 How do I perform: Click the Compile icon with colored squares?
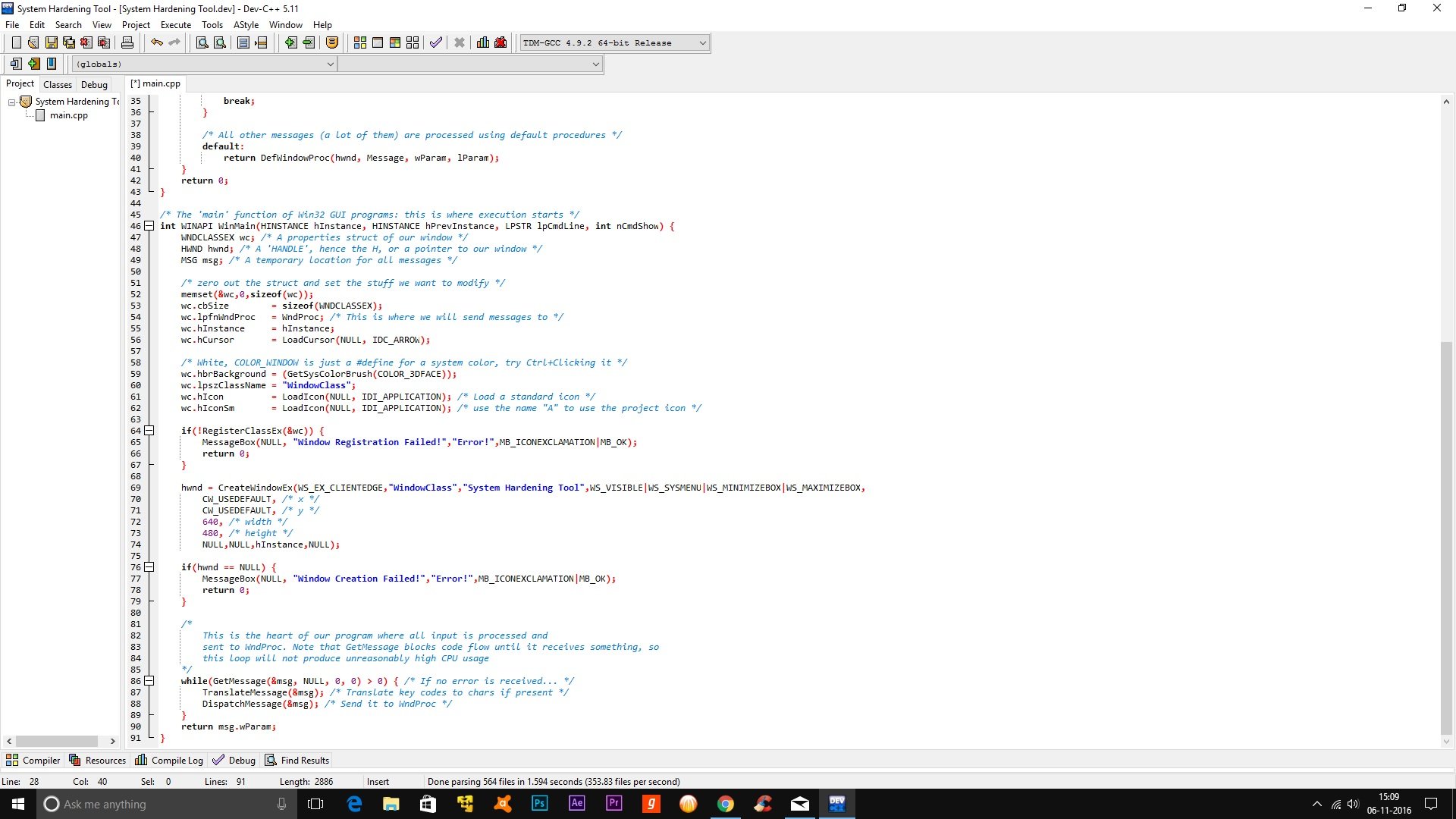tap(360, 42)
